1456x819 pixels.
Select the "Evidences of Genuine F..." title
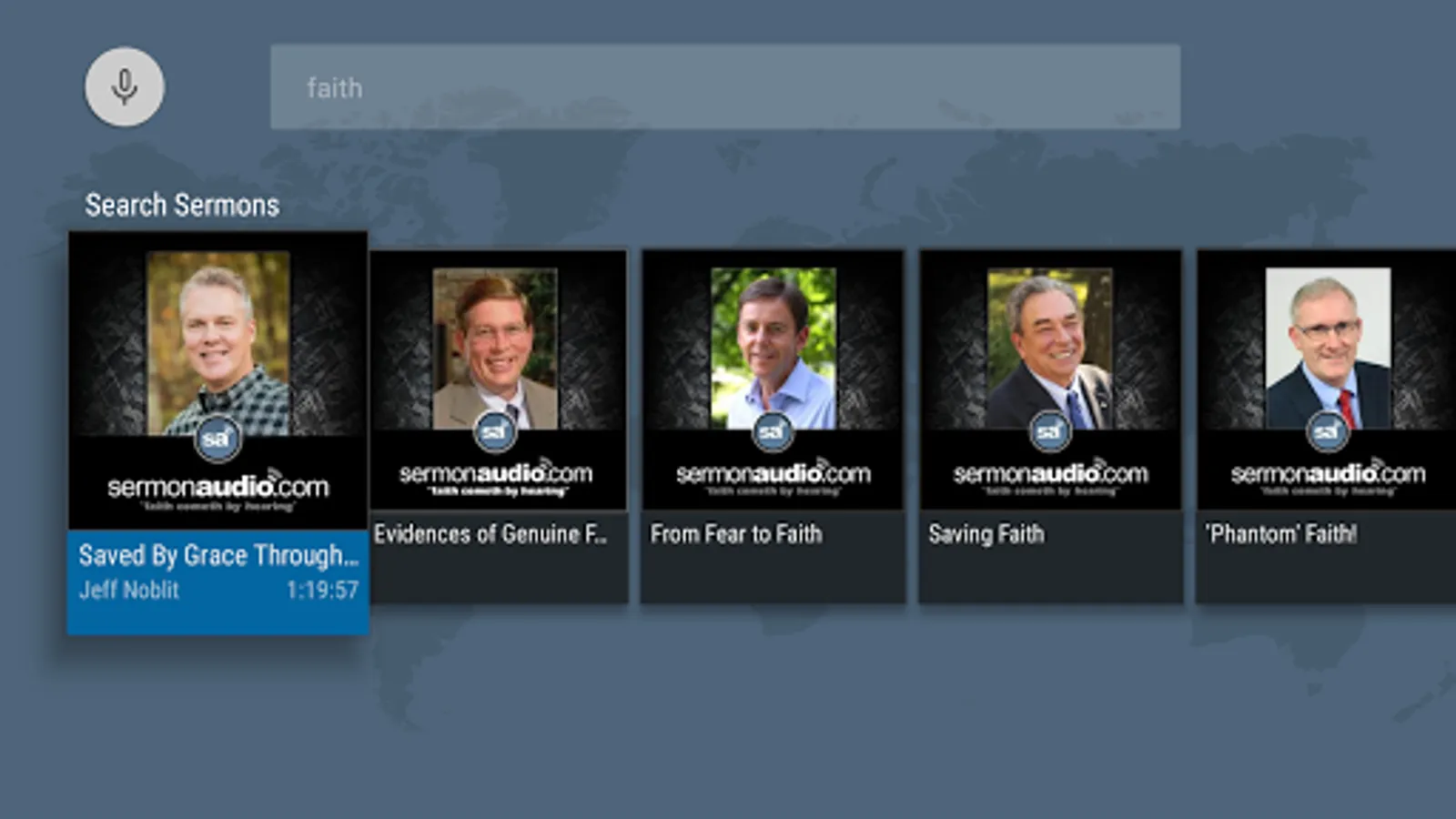pyautogui.click(x=490, y=533)
